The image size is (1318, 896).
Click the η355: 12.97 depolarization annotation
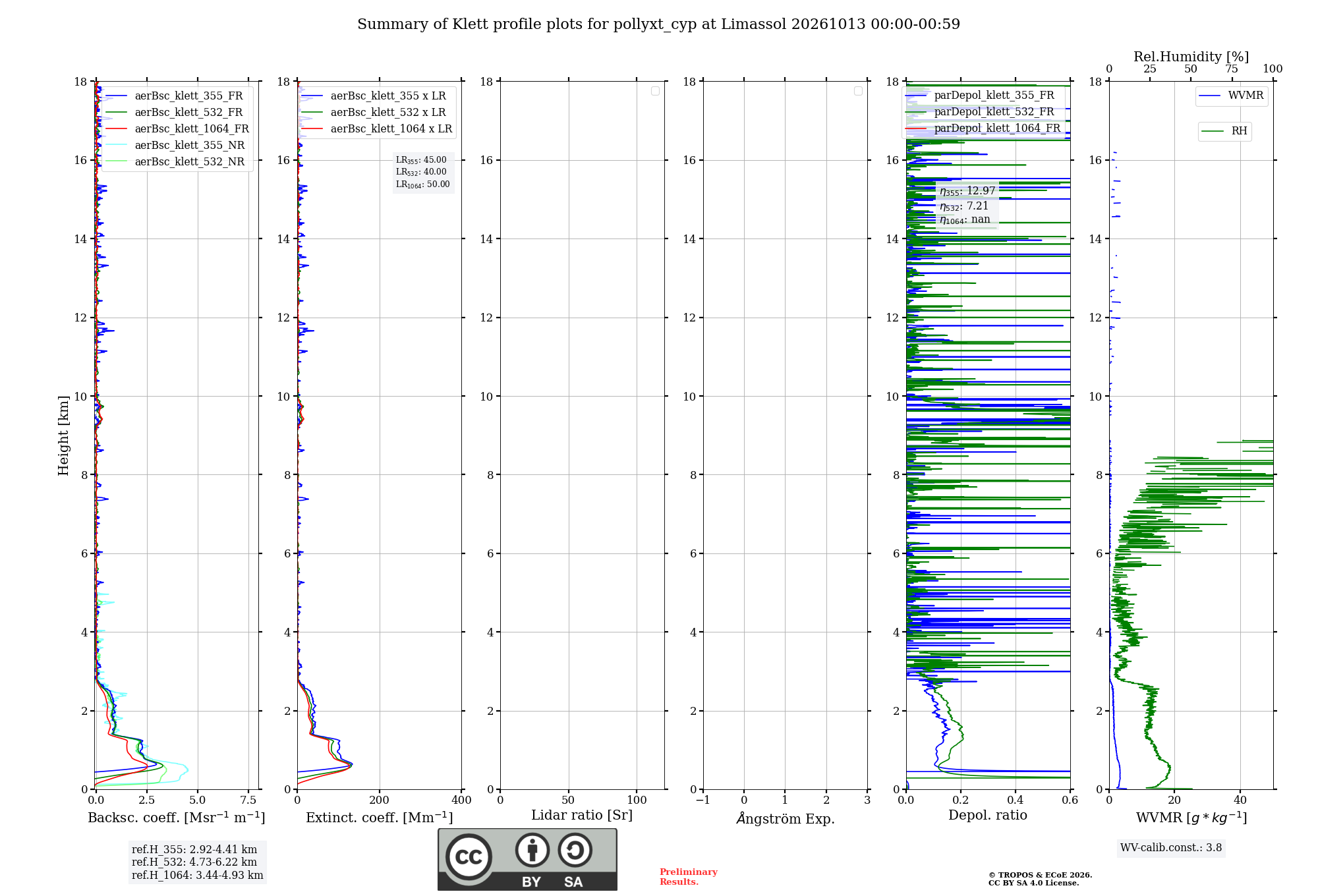click(967, 191)
